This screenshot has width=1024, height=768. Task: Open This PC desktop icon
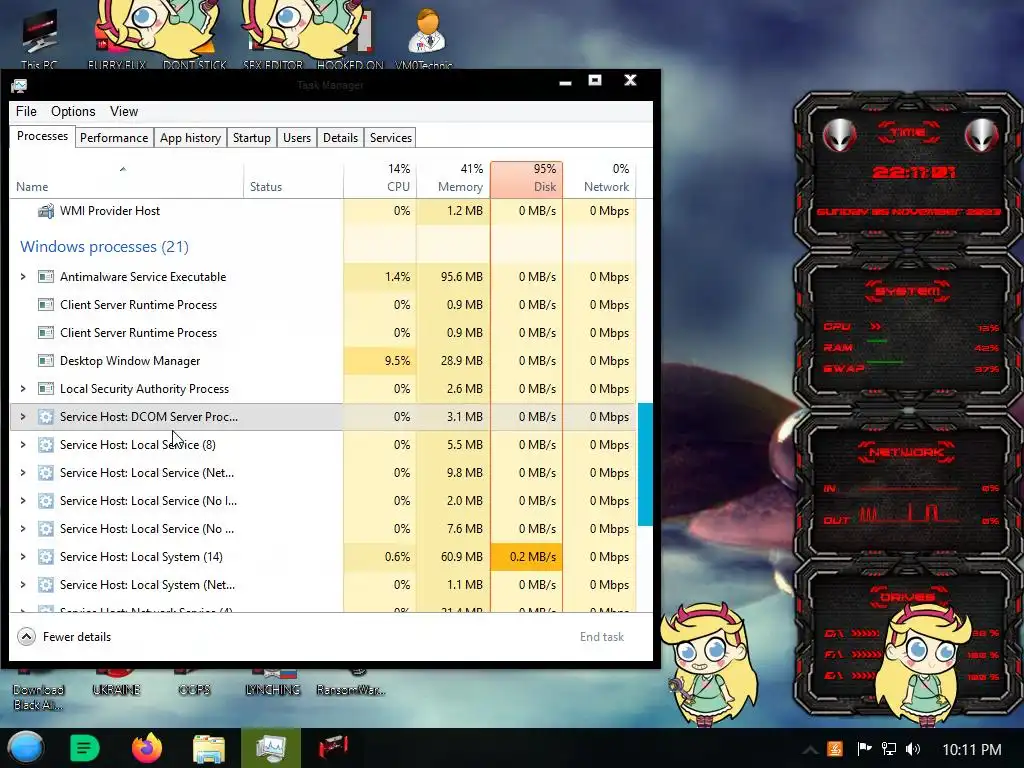[39, 39]
